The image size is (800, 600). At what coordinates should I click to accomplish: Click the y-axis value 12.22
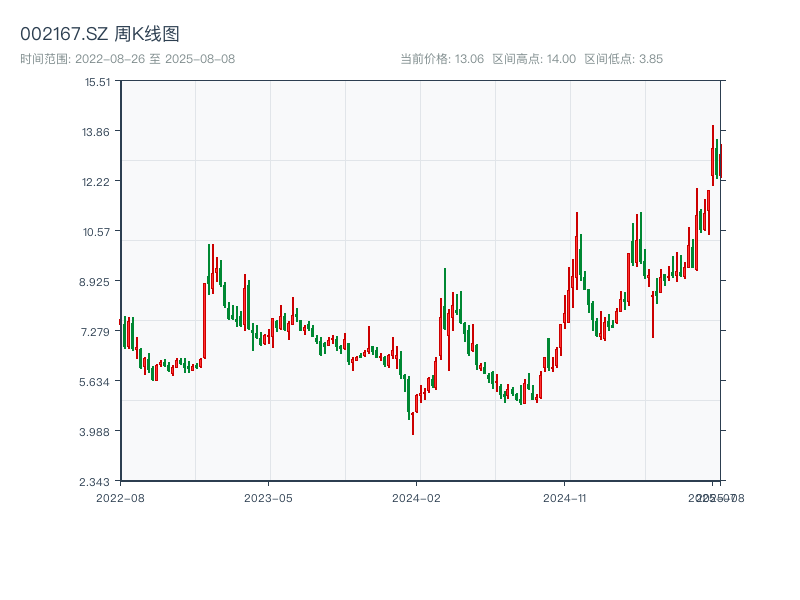coord(96,182)
